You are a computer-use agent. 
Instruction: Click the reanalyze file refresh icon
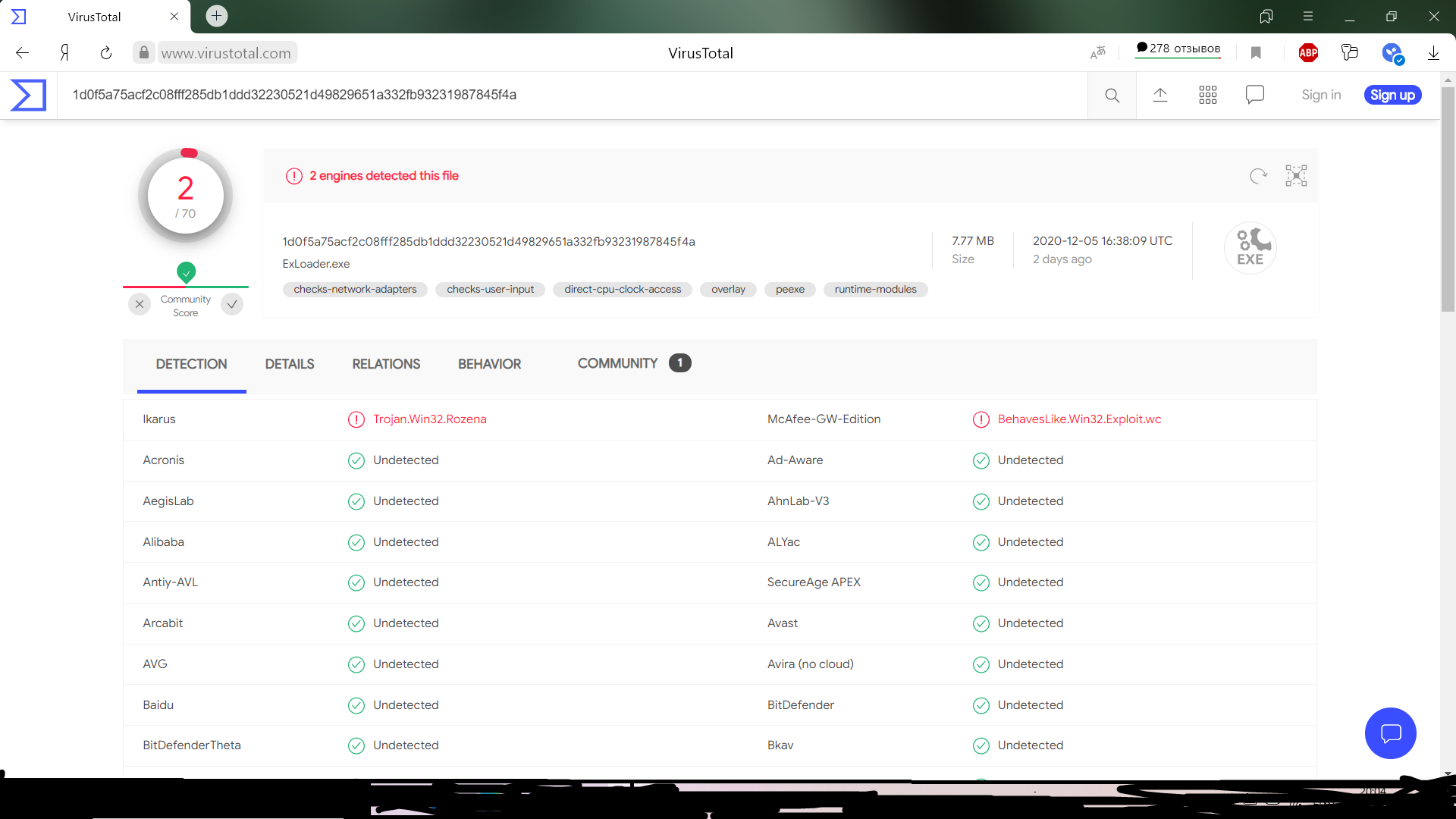[1258, 176]
